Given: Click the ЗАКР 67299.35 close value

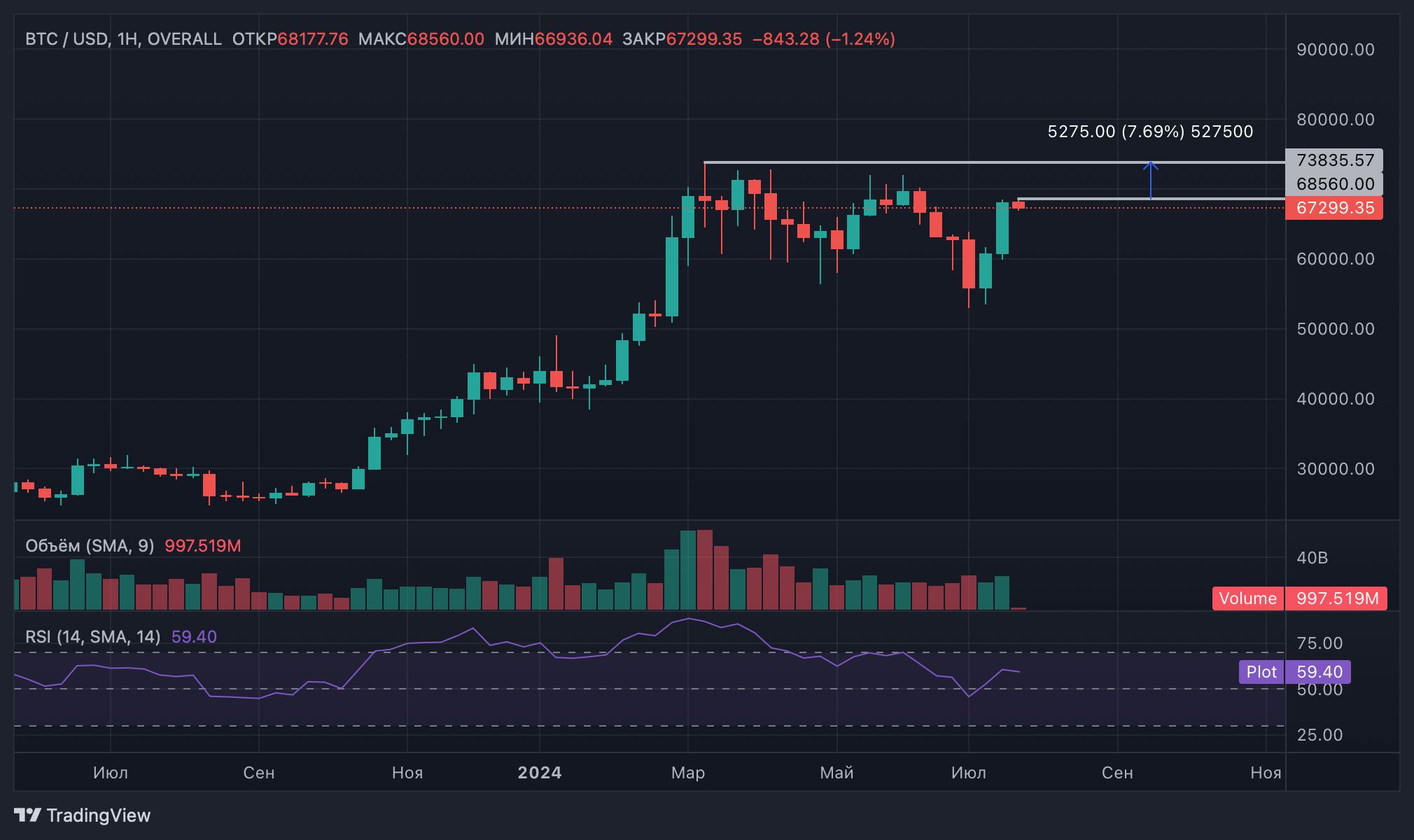Looking at the screenshot, I should (703, 39).
